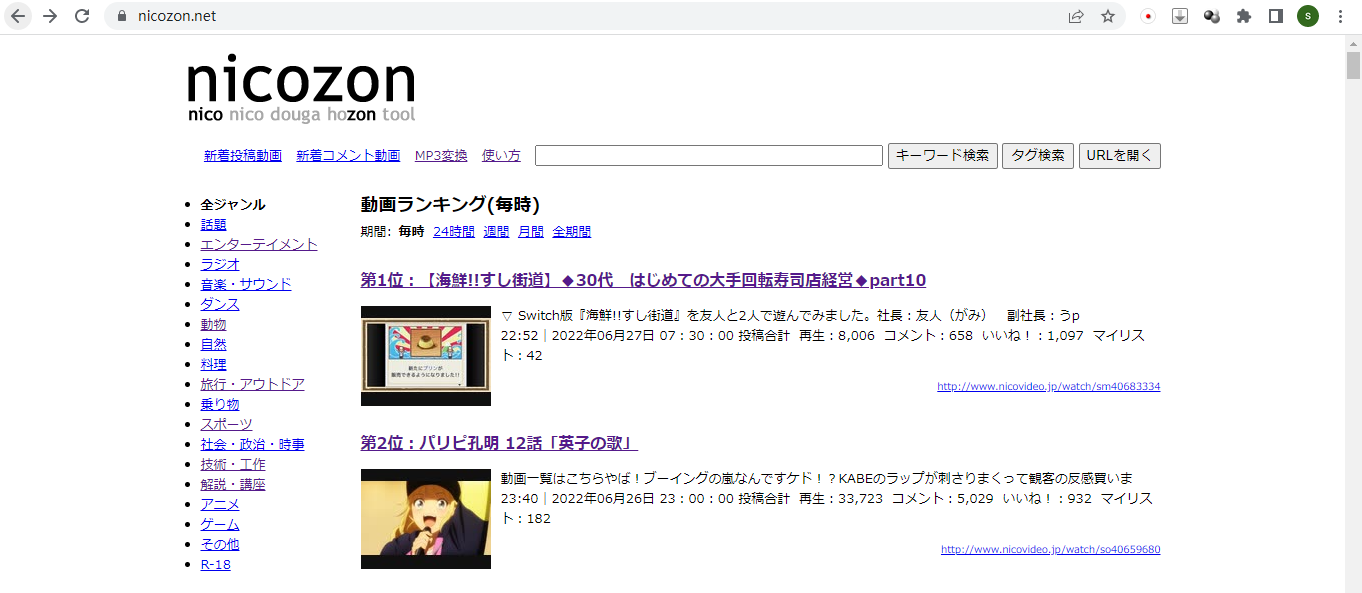Click the current 毎時 period label
Viewport: 1362px width, 593px height.
(x=411, y=232)
